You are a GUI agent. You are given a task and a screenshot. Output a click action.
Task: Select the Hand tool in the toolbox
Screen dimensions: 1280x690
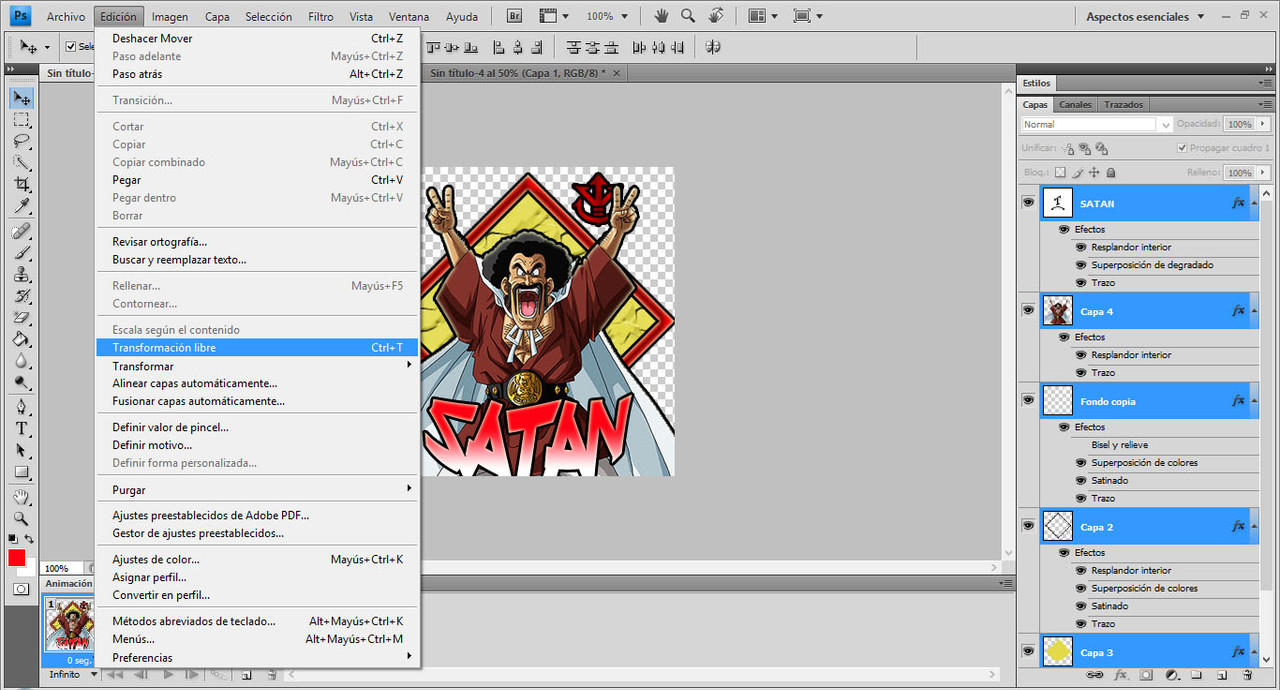coord(21,497)
